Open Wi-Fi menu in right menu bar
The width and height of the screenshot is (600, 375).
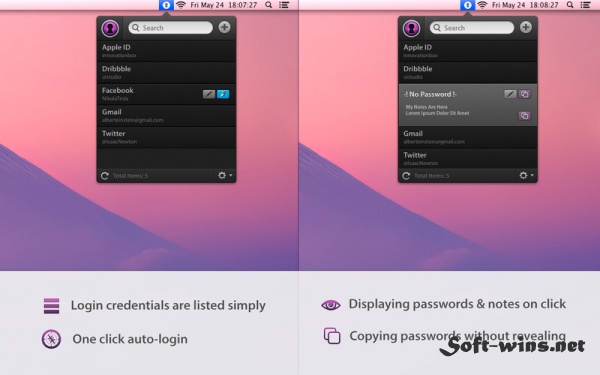click(x=482, y=5)
